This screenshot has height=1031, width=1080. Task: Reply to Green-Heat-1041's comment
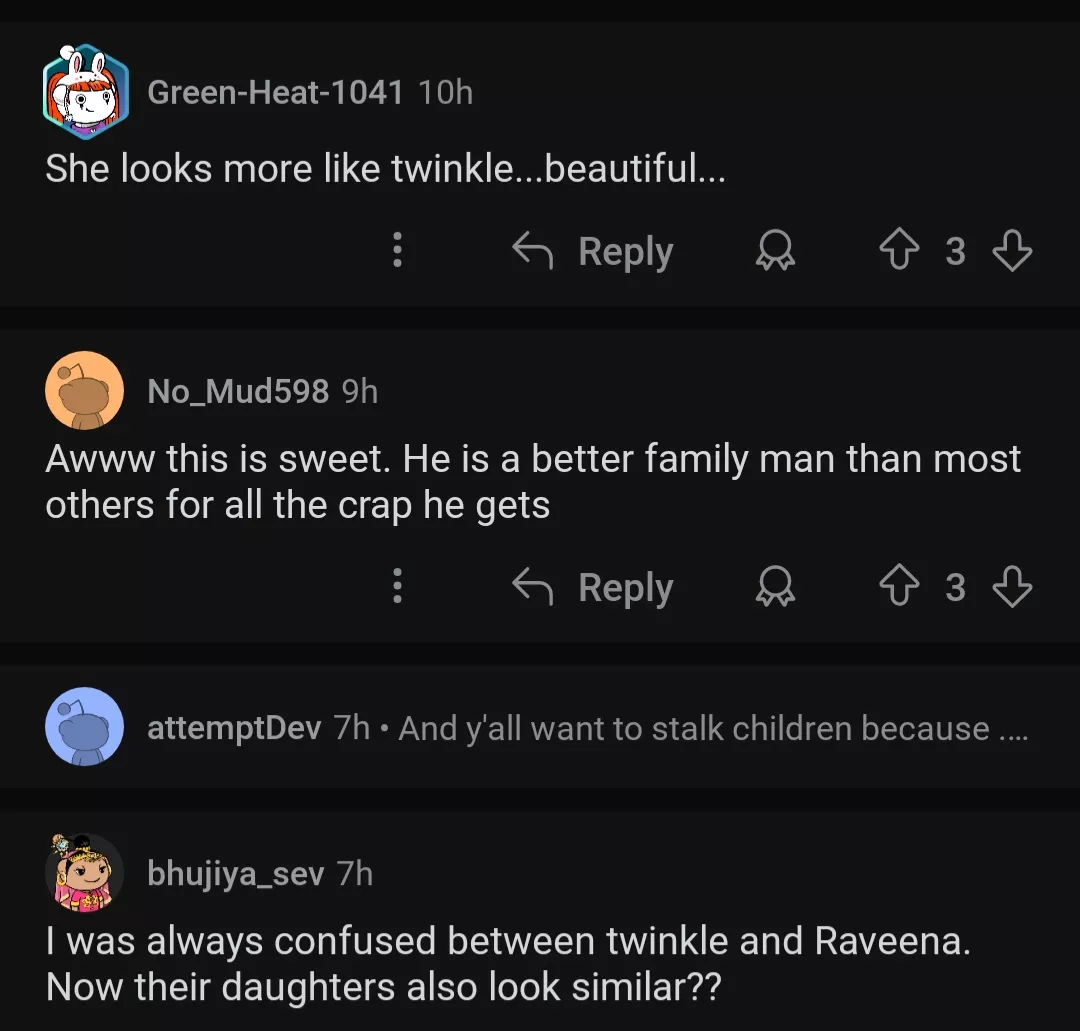point(593,251)
